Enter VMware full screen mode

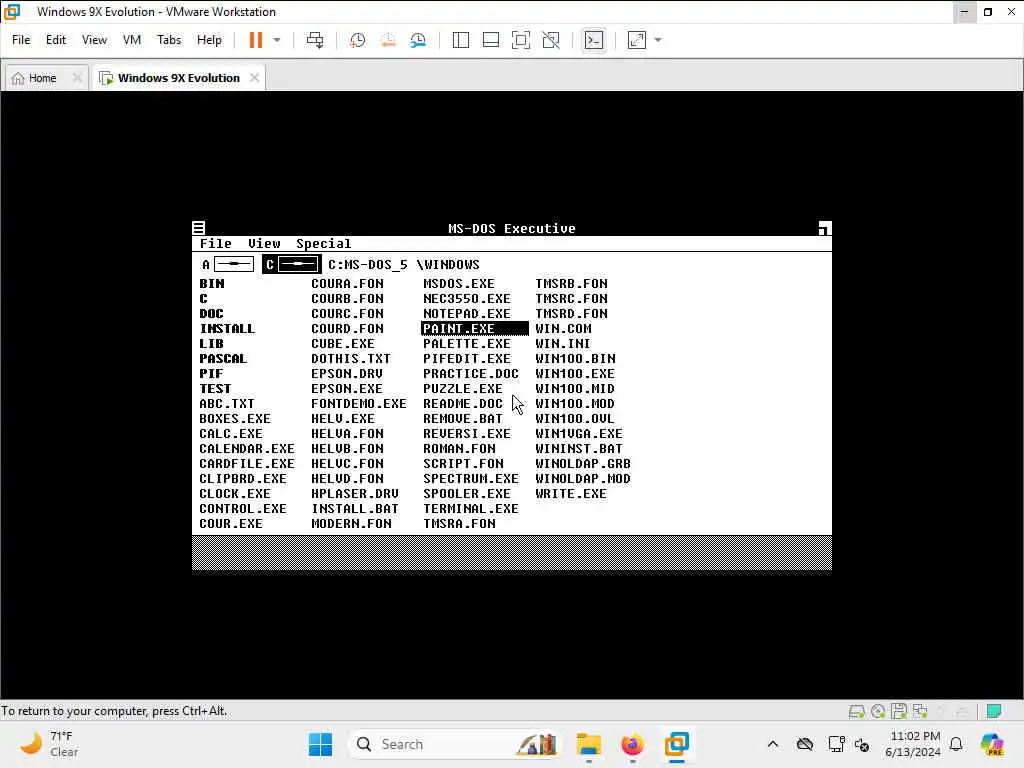(520, 40)
